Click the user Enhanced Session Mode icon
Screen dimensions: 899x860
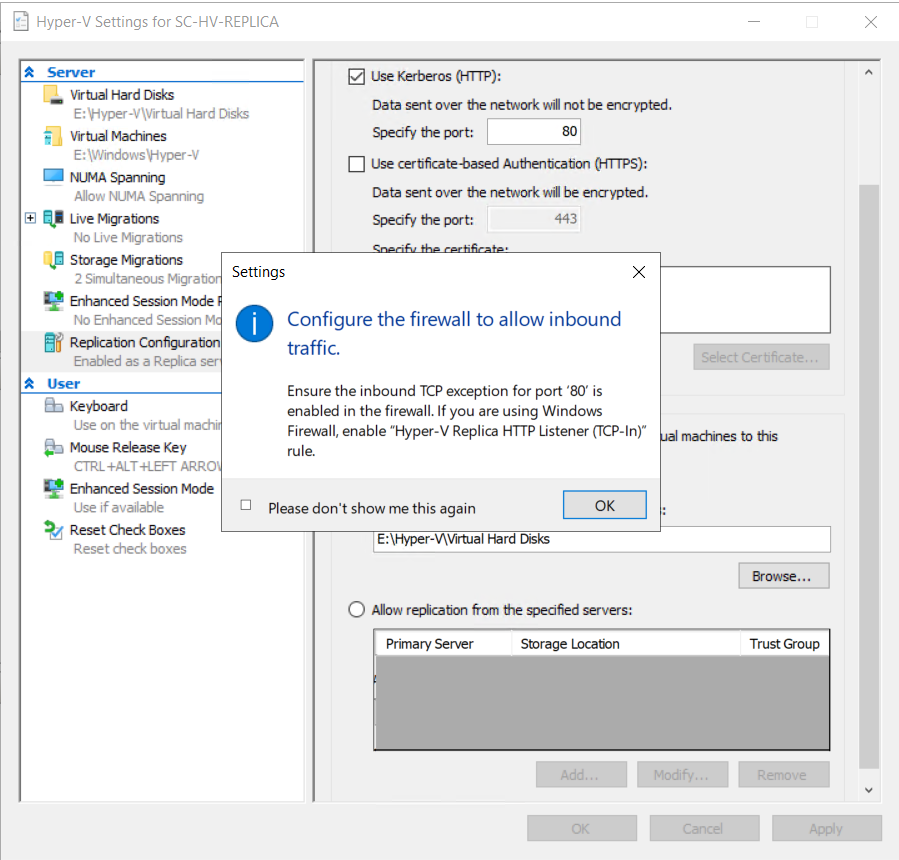[53, 488]
